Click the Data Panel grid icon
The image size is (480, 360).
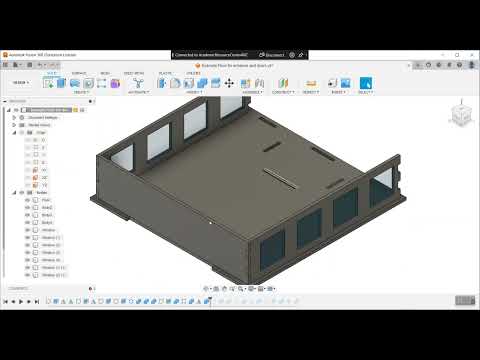click(x=5, y=65)
